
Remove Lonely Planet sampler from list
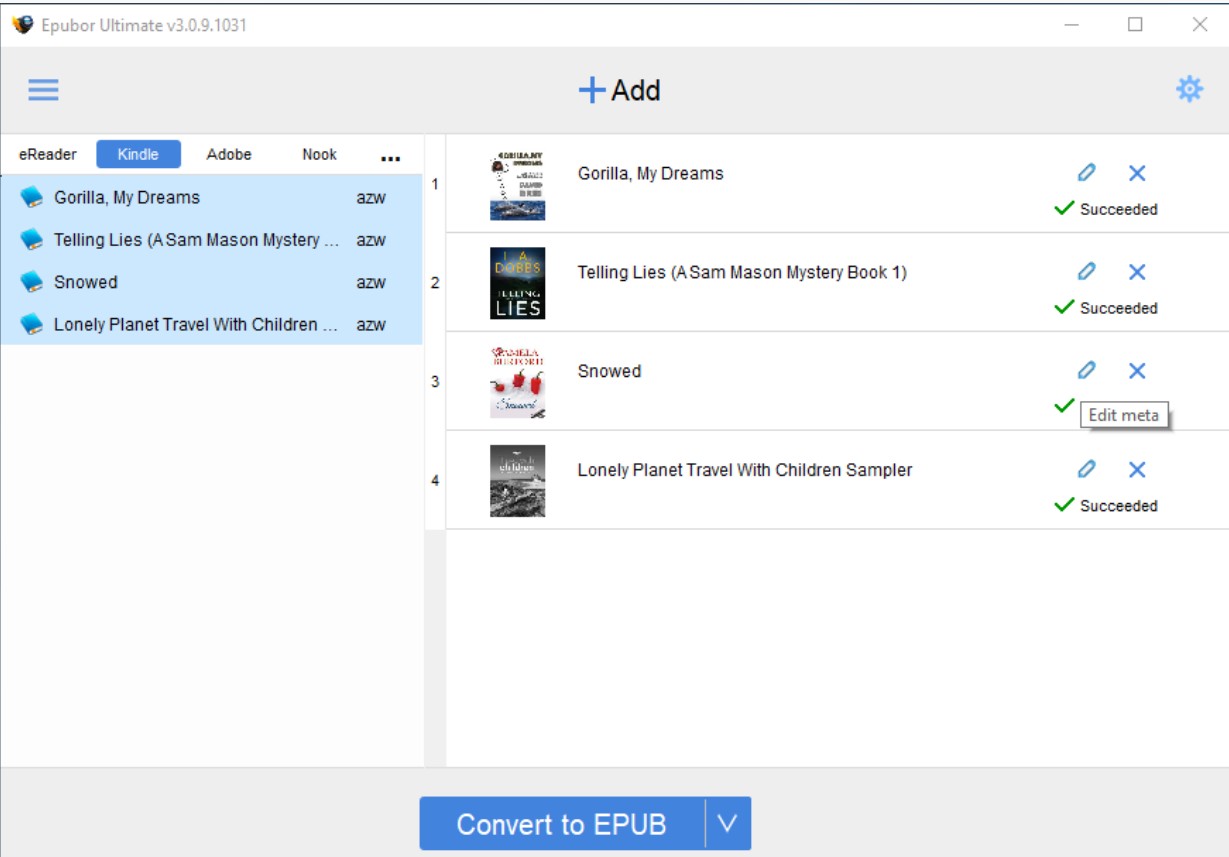point(1137,470)
